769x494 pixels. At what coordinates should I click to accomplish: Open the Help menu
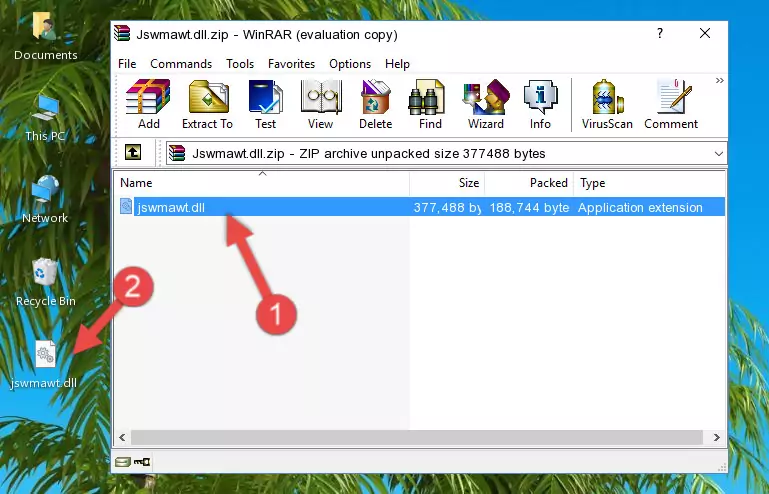(397, 64)
